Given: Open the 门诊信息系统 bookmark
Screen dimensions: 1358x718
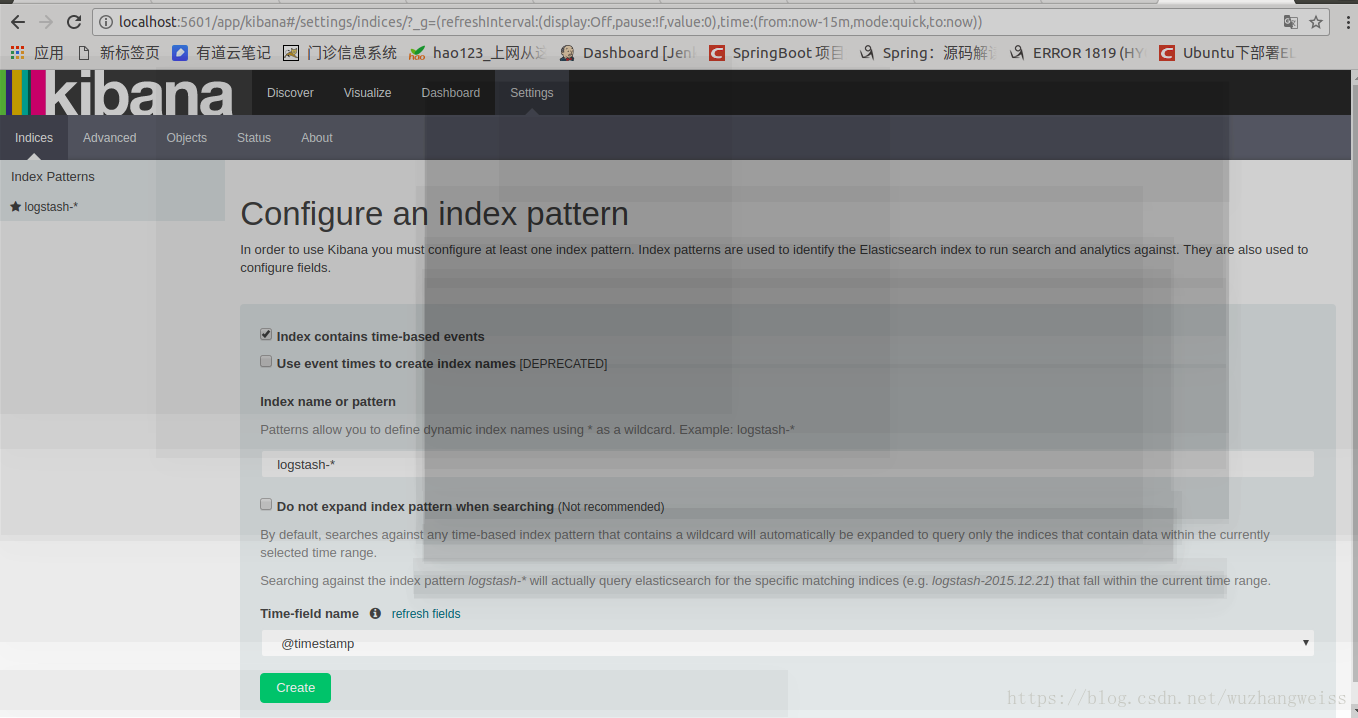Looking at the screenshot, I should [340, 52].
